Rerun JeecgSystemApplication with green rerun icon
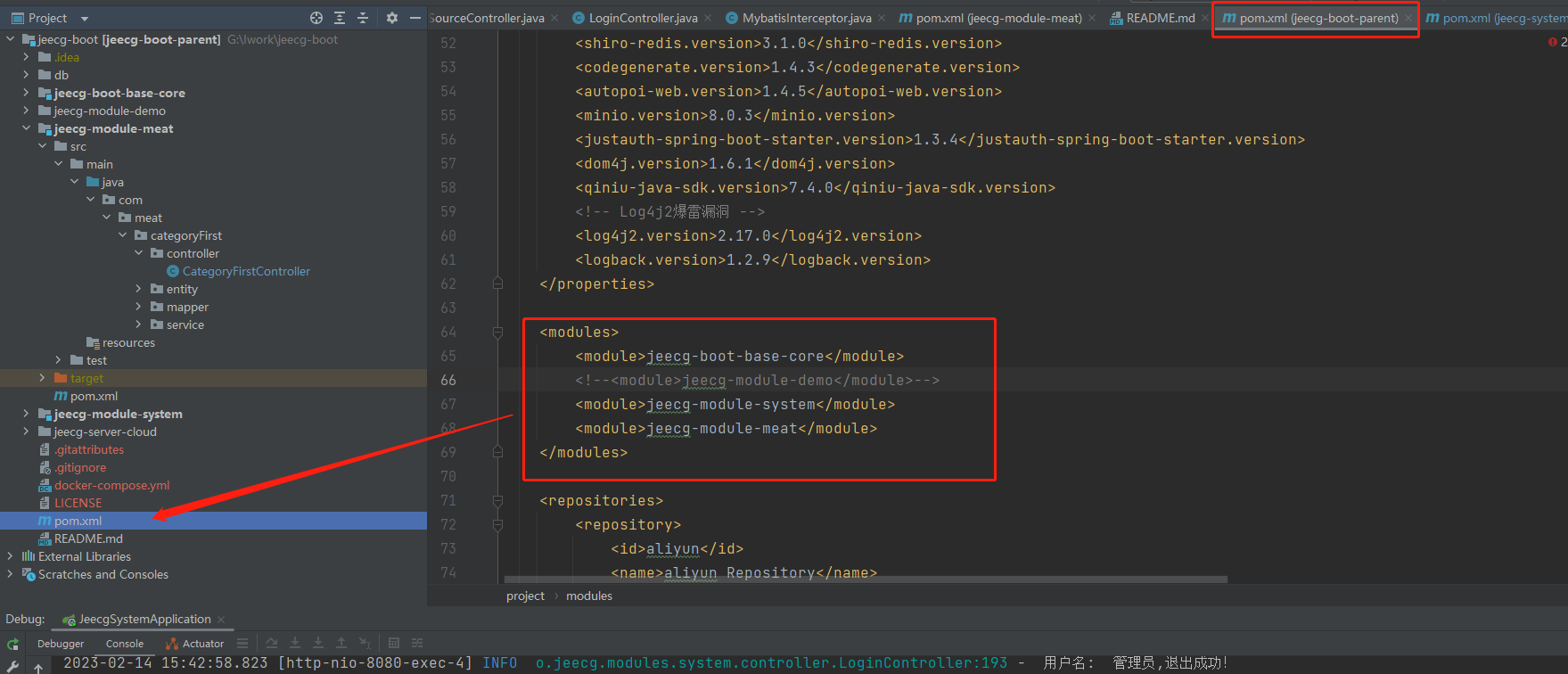 click(13, 644)
